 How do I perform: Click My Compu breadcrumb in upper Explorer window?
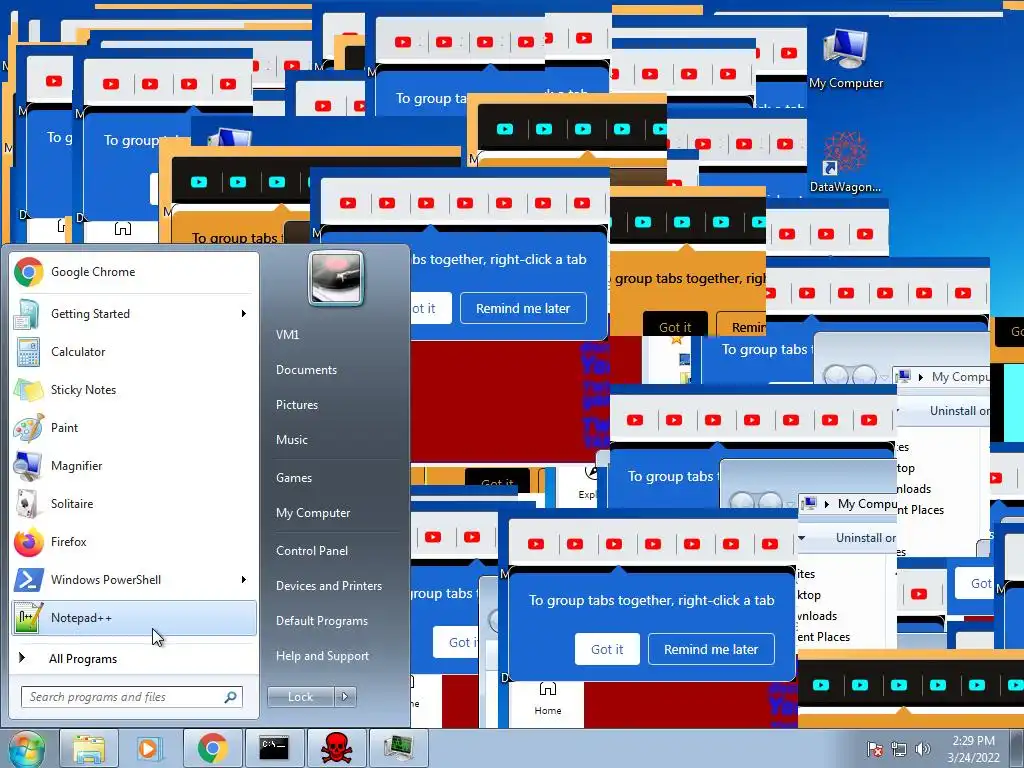[x=960, y=376]
